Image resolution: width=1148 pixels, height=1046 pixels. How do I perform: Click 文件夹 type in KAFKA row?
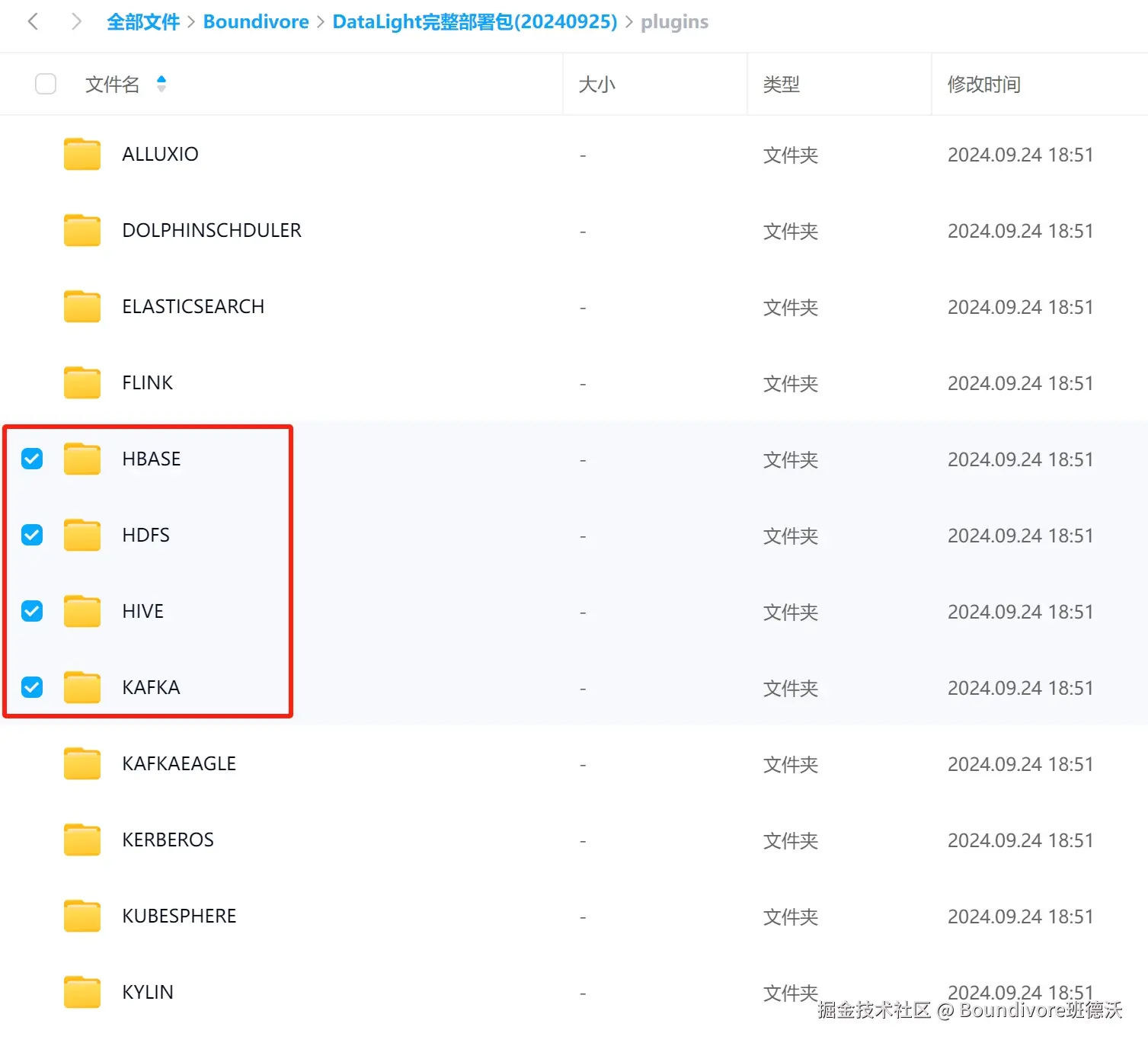pos(791,688)
